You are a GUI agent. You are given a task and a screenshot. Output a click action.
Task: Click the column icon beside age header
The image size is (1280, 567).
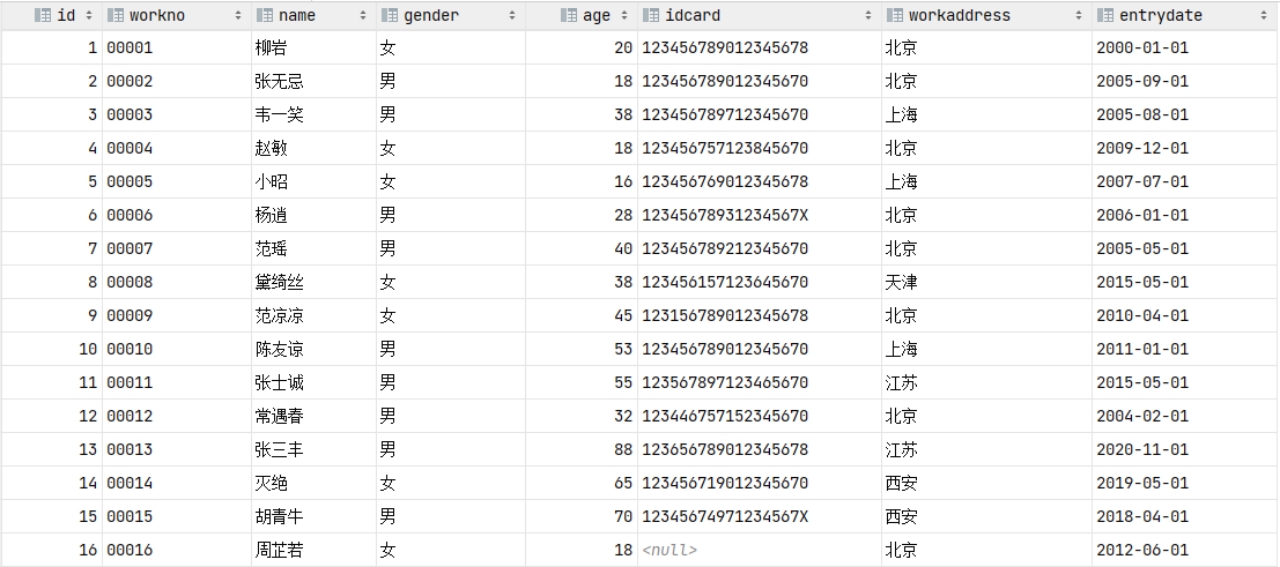(x=568, y=16)
